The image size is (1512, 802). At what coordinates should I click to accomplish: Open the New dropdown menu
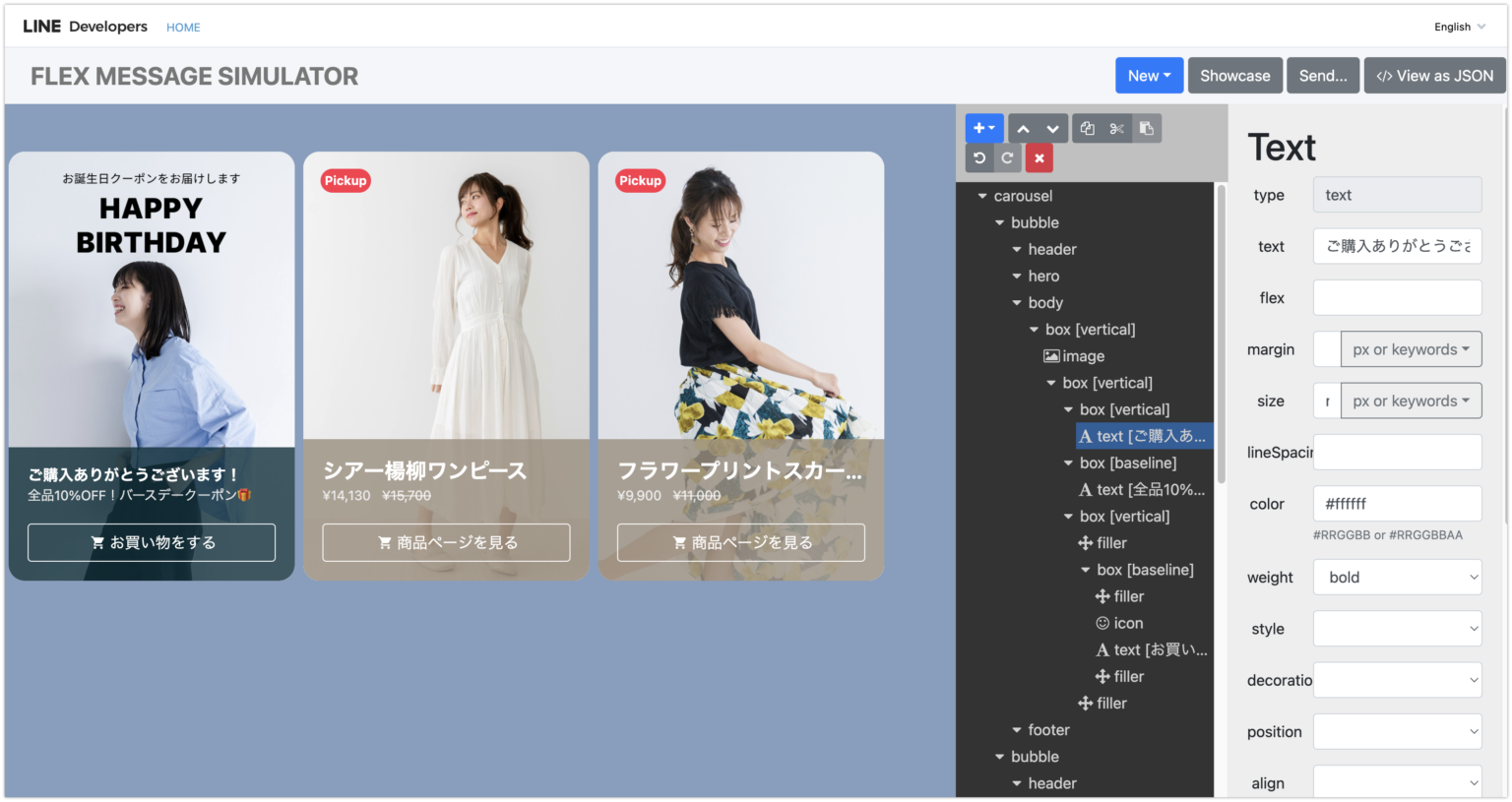pos(1149,76)
